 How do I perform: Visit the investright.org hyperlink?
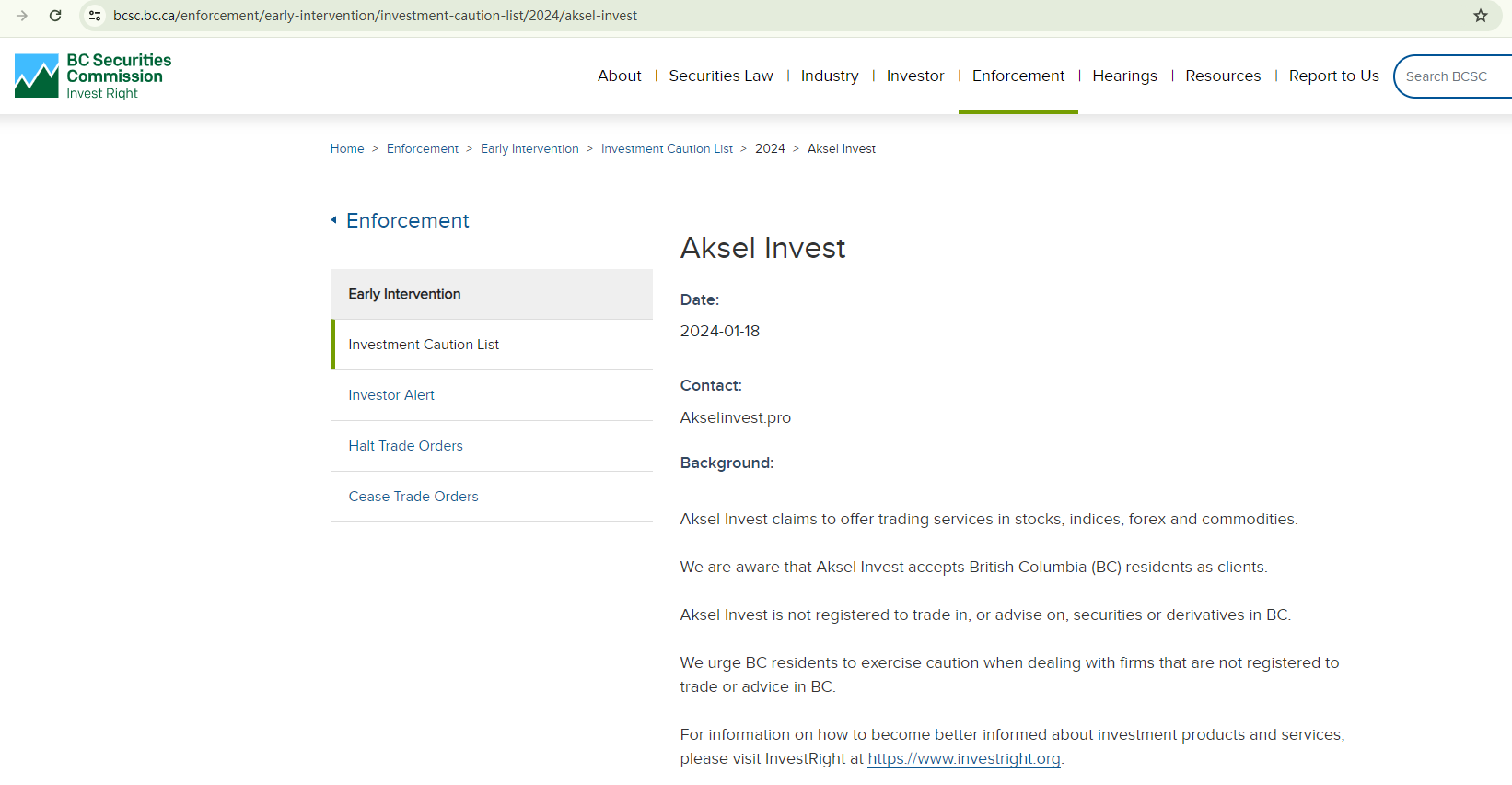click(963, 758)
